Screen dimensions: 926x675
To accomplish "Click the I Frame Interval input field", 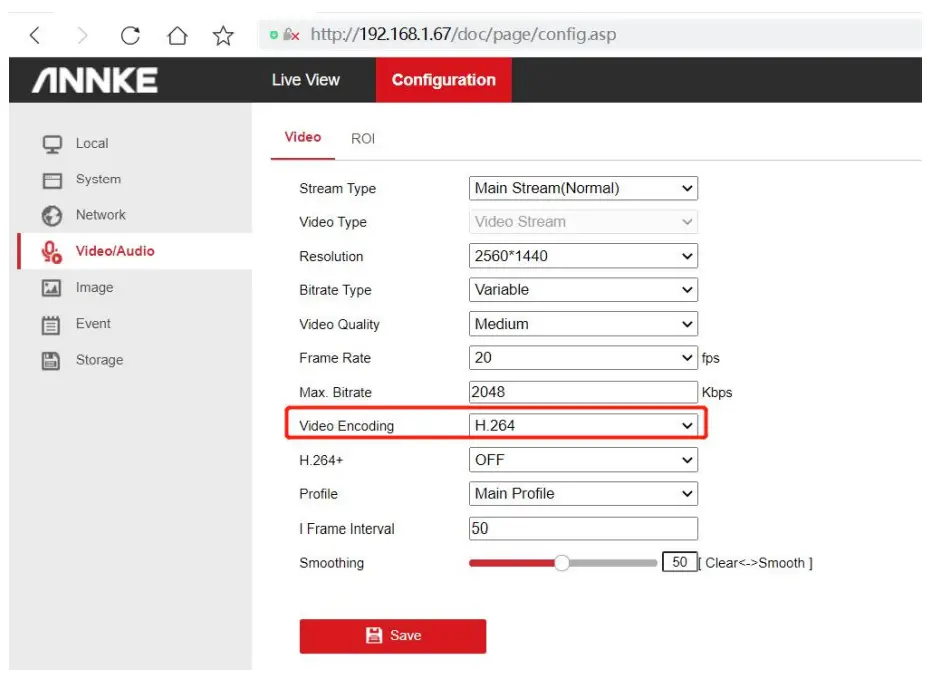I will [583, 529].
